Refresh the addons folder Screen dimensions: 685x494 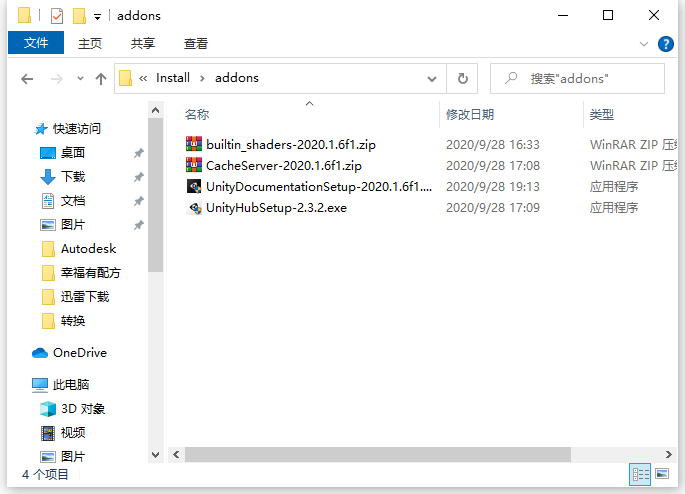(x=462, y=79)
